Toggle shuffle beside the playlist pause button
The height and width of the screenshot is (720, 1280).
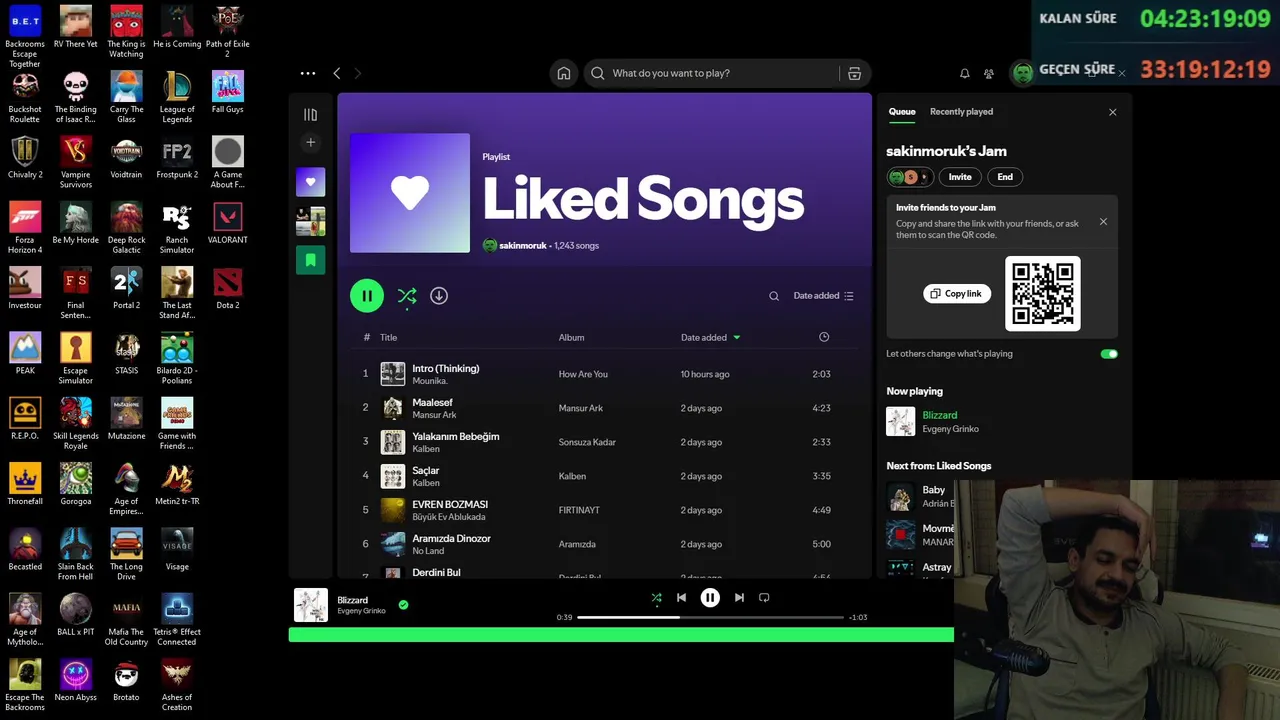pos(407,296)
